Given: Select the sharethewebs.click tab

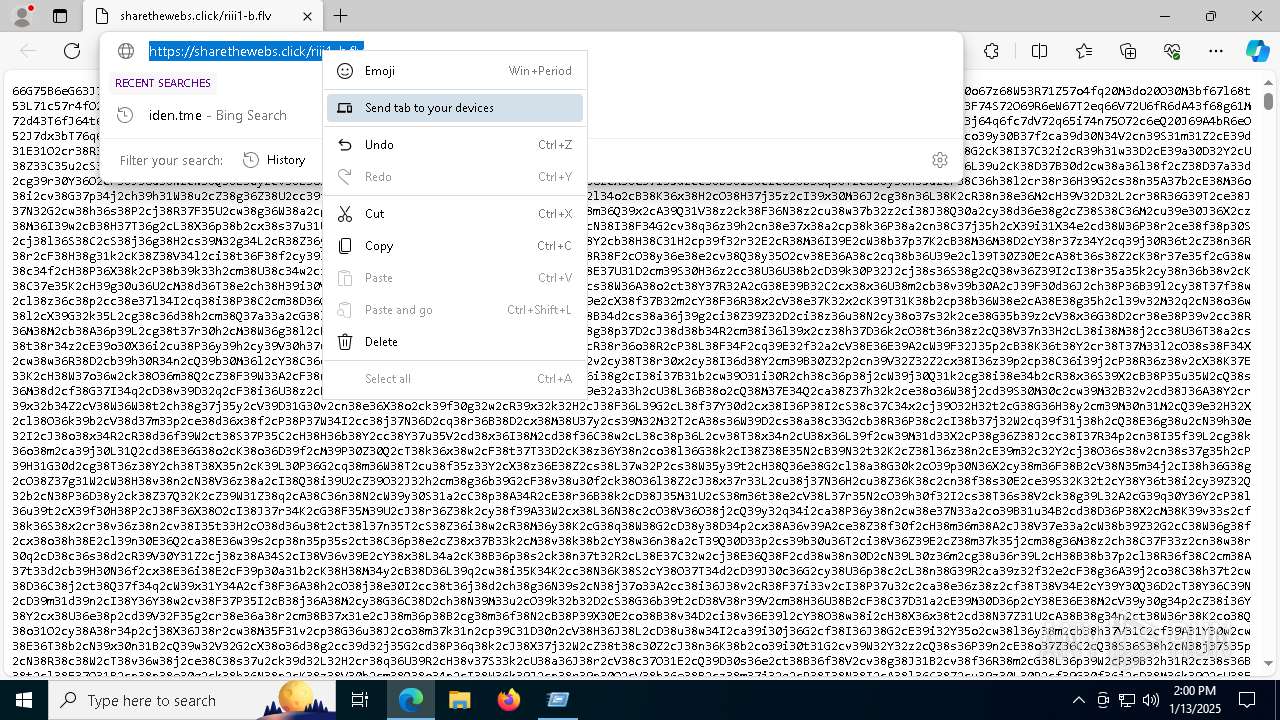Looking at the screenshot, I should pyautogui.click(x=202, y=16).
